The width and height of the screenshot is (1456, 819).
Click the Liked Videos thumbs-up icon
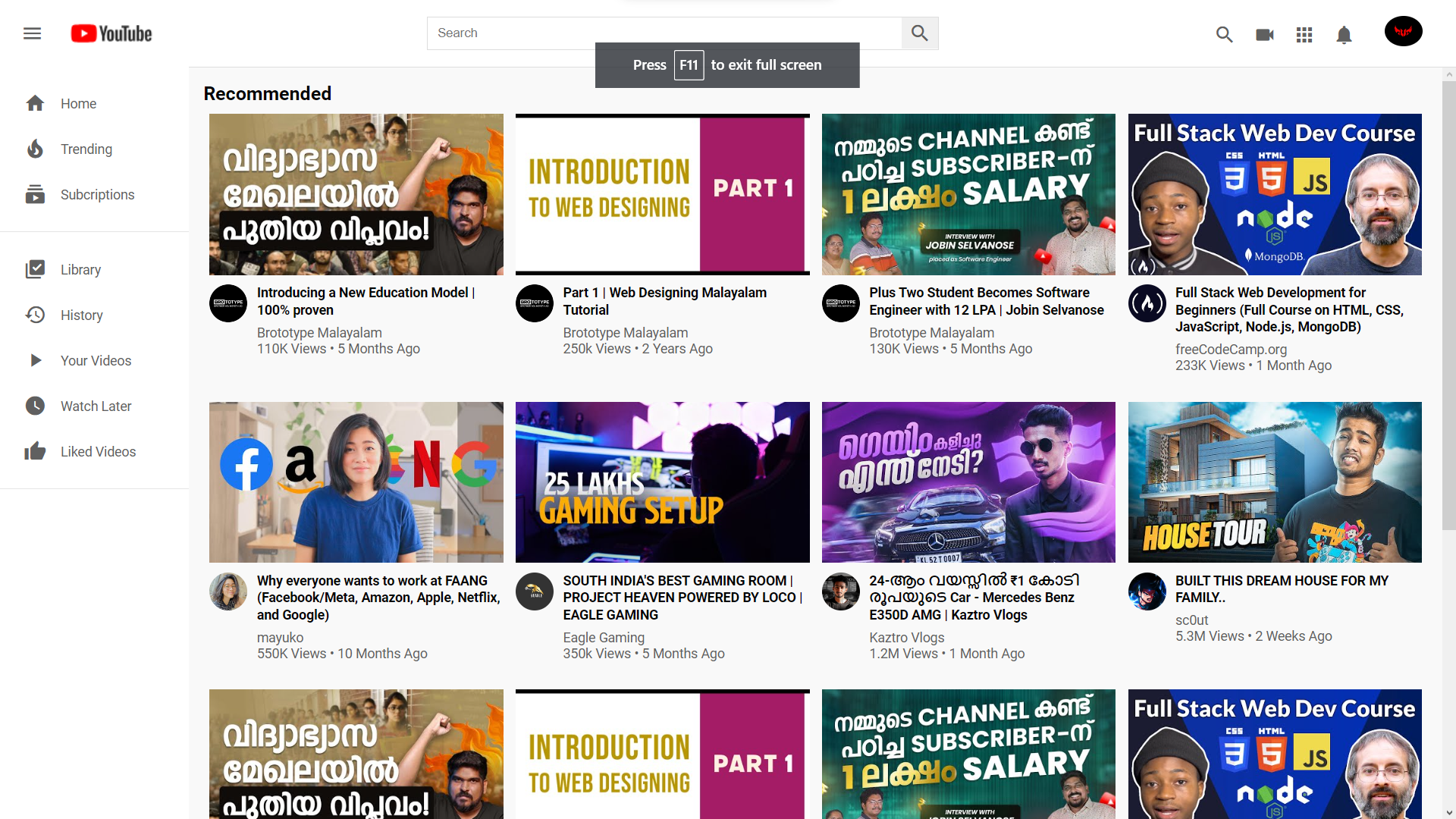35,451
